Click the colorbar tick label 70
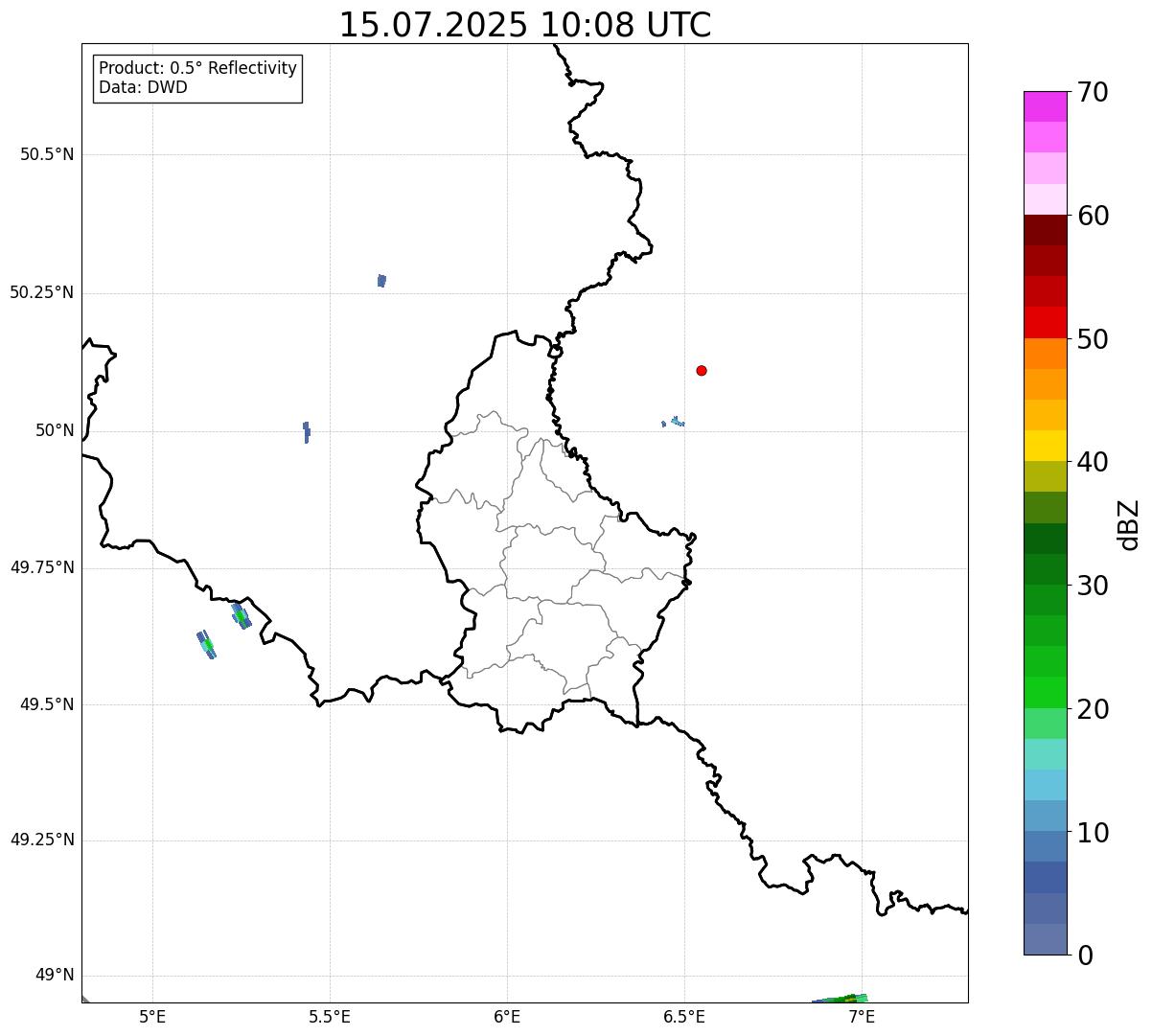1152x1036 pixels. [1093, 93]
